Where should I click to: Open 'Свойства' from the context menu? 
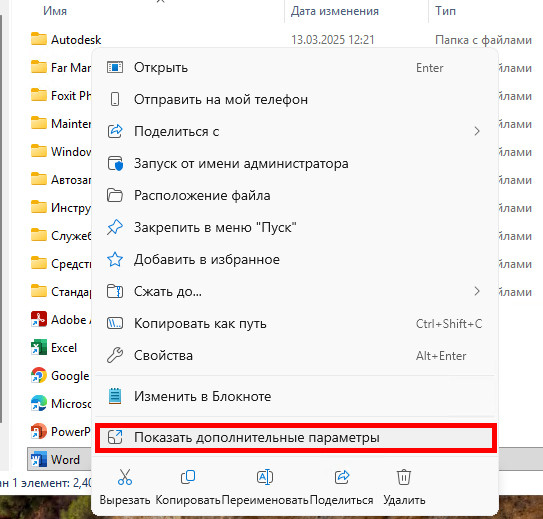[x=295, y=356]
